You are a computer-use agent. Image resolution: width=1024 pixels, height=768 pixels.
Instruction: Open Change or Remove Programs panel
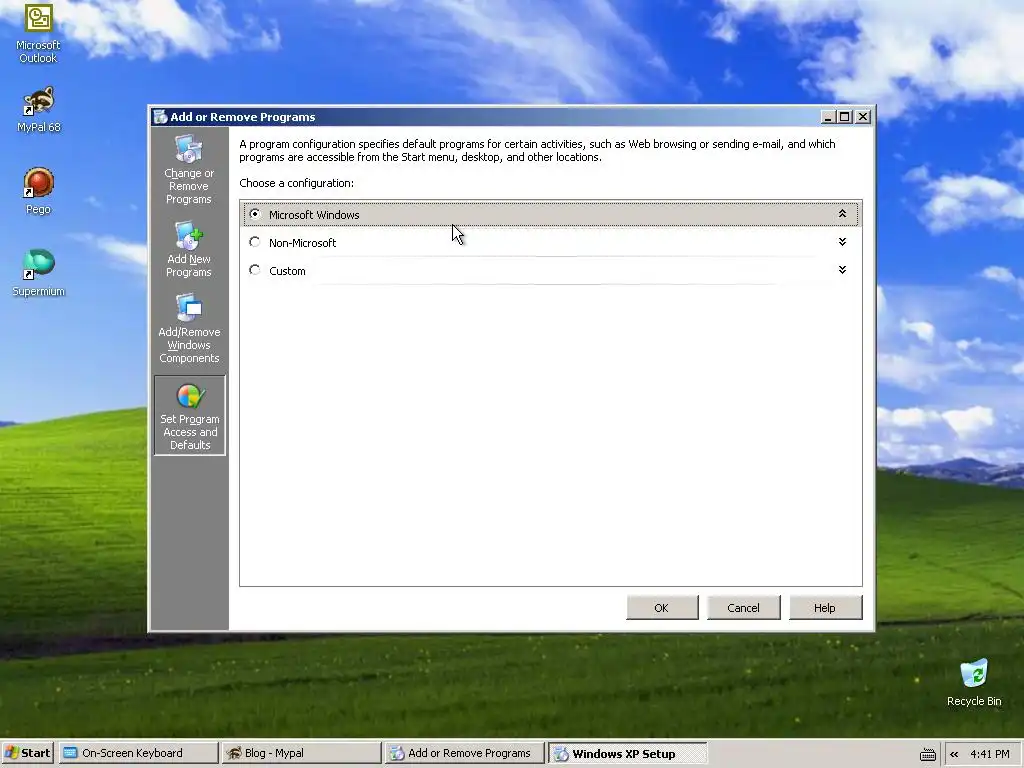tap(189, 170)
